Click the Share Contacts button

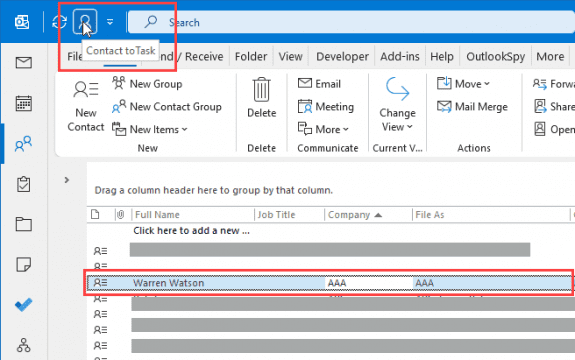(x=554, y=107)
